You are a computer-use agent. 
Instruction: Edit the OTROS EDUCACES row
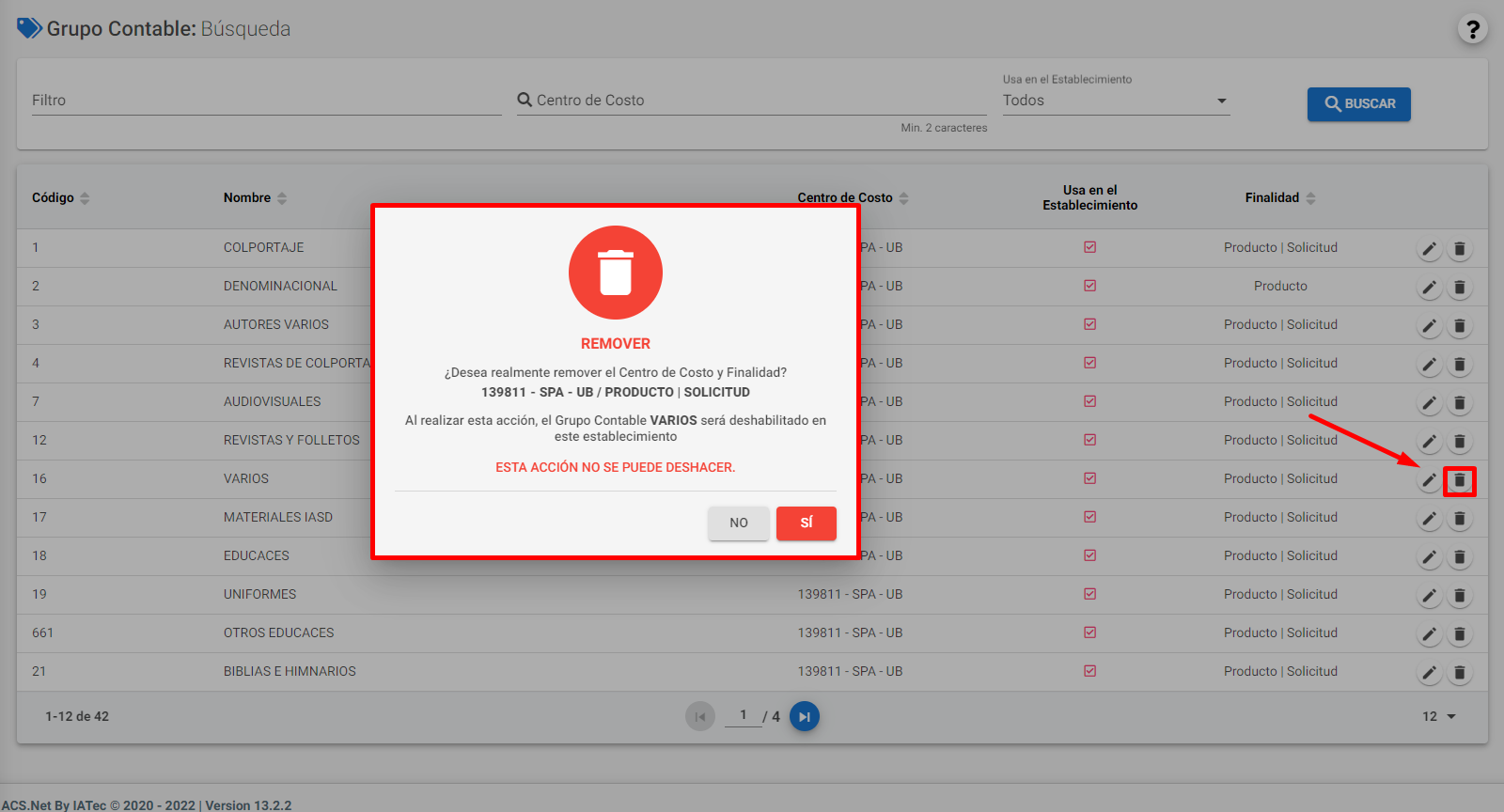pos(1429,634)
